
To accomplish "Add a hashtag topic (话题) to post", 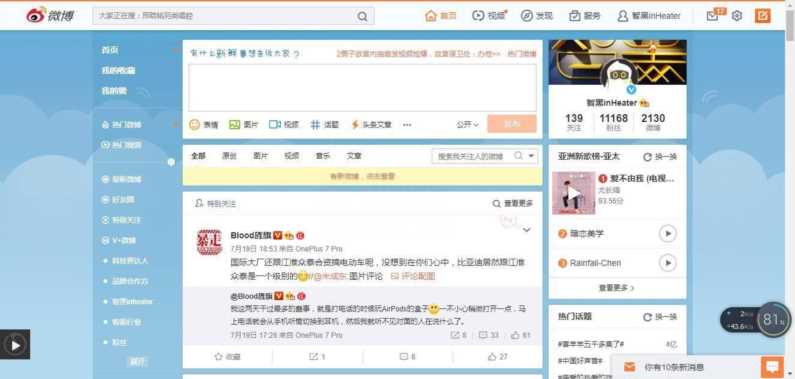I will coord(324,125).
